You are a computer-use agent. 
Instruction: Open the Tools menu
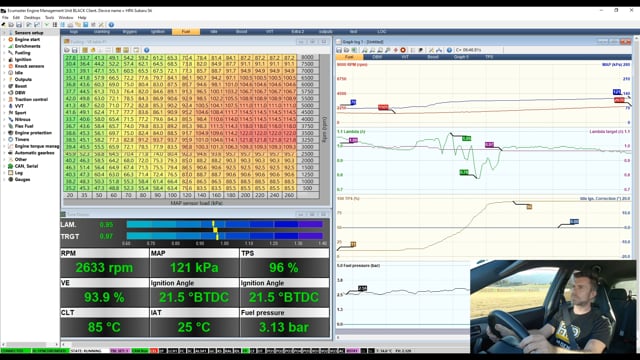pos(49,18)
